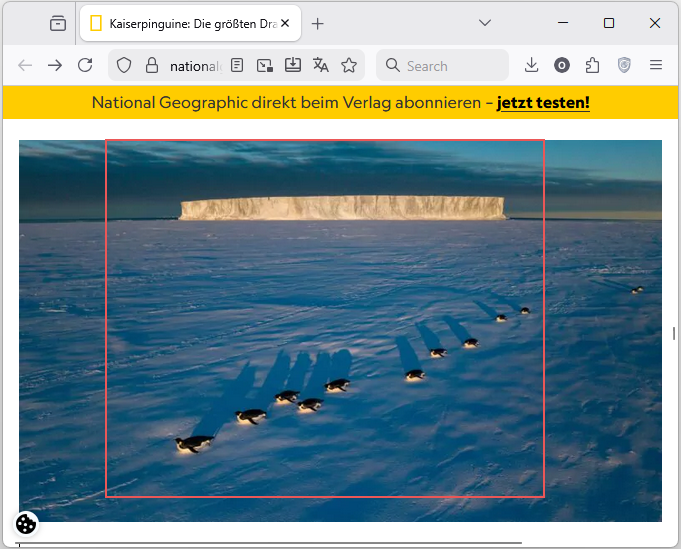
Task: Open a new tab with plus button
Action: (318, 23)
